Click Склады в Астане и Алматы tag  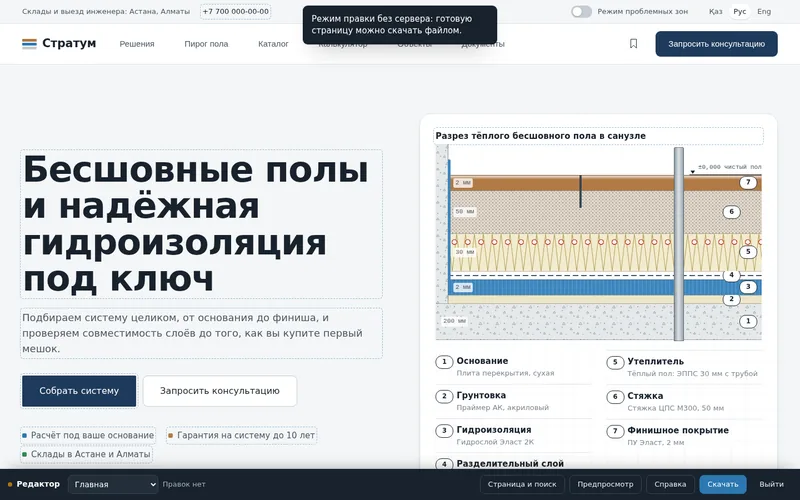click(x=87, y=454)
